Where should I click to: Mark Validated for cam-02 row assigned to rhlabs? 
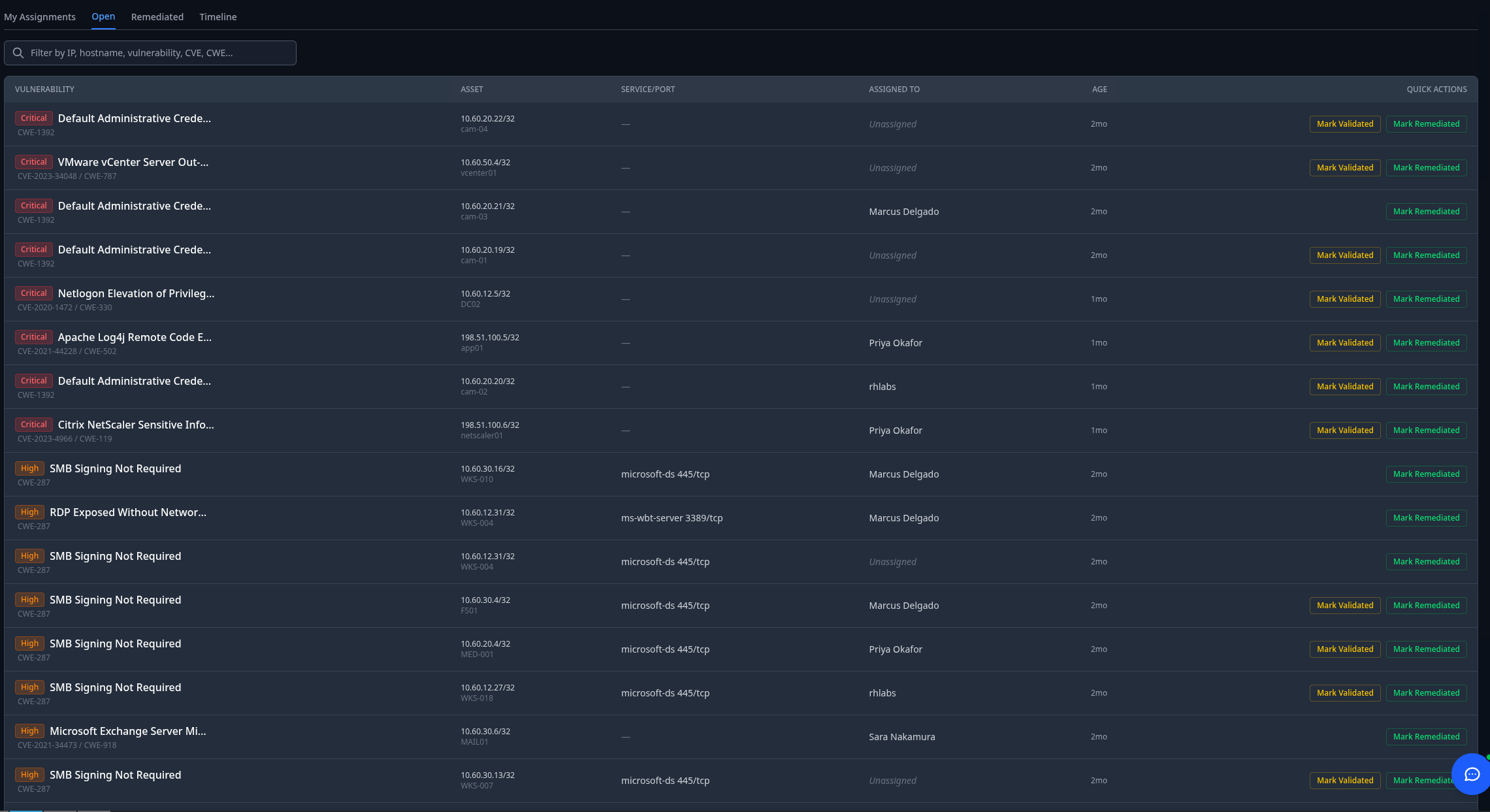1345,387
